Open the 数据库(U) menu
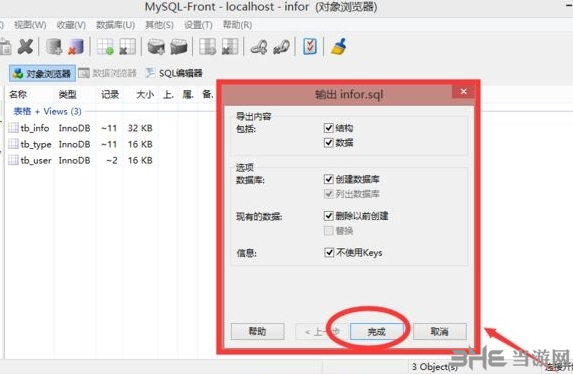The width and height of the screenshot is (573, 374). tap(115, 25)
